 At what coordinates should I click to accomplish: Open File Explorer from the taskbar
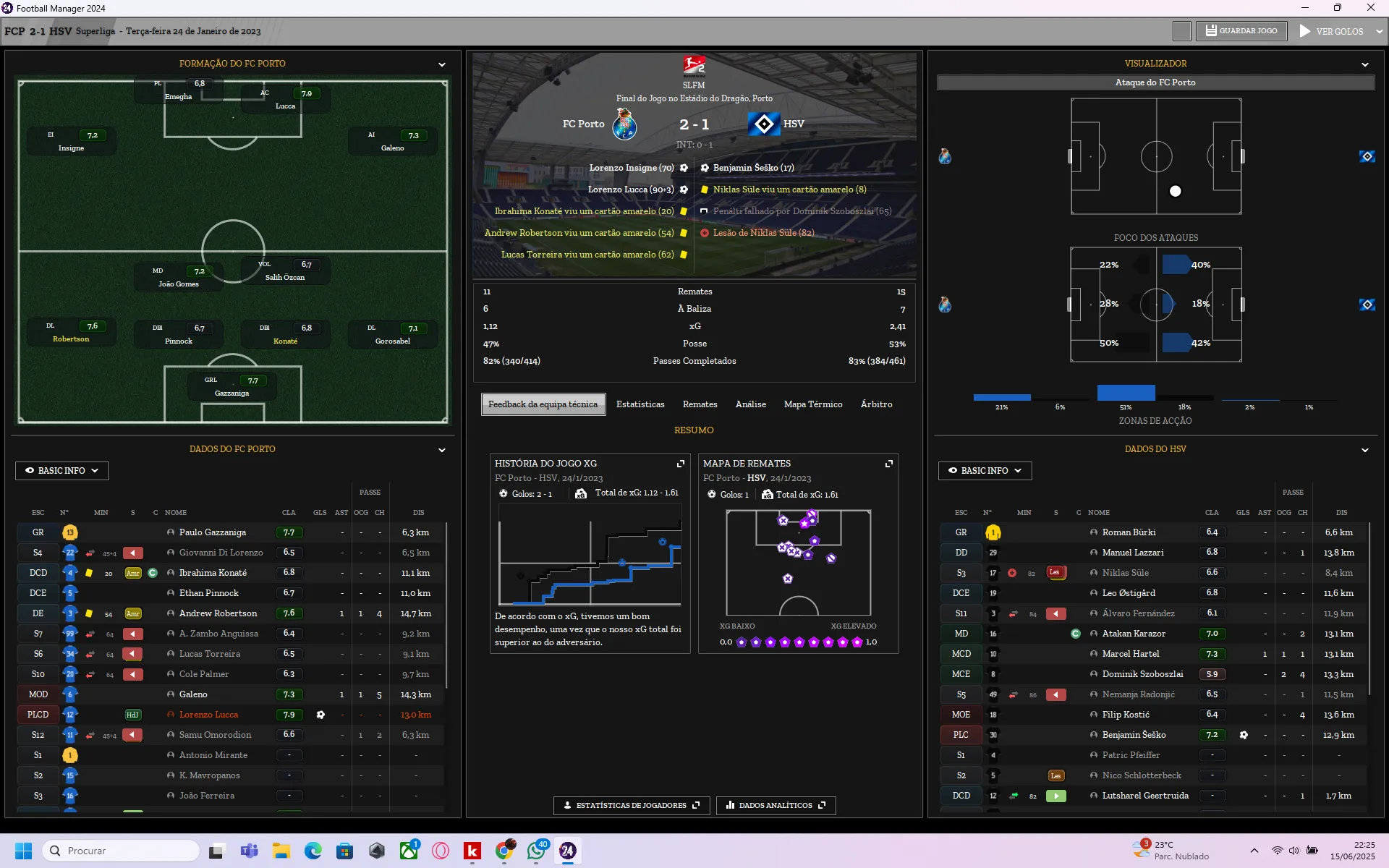tap(281, 851)
